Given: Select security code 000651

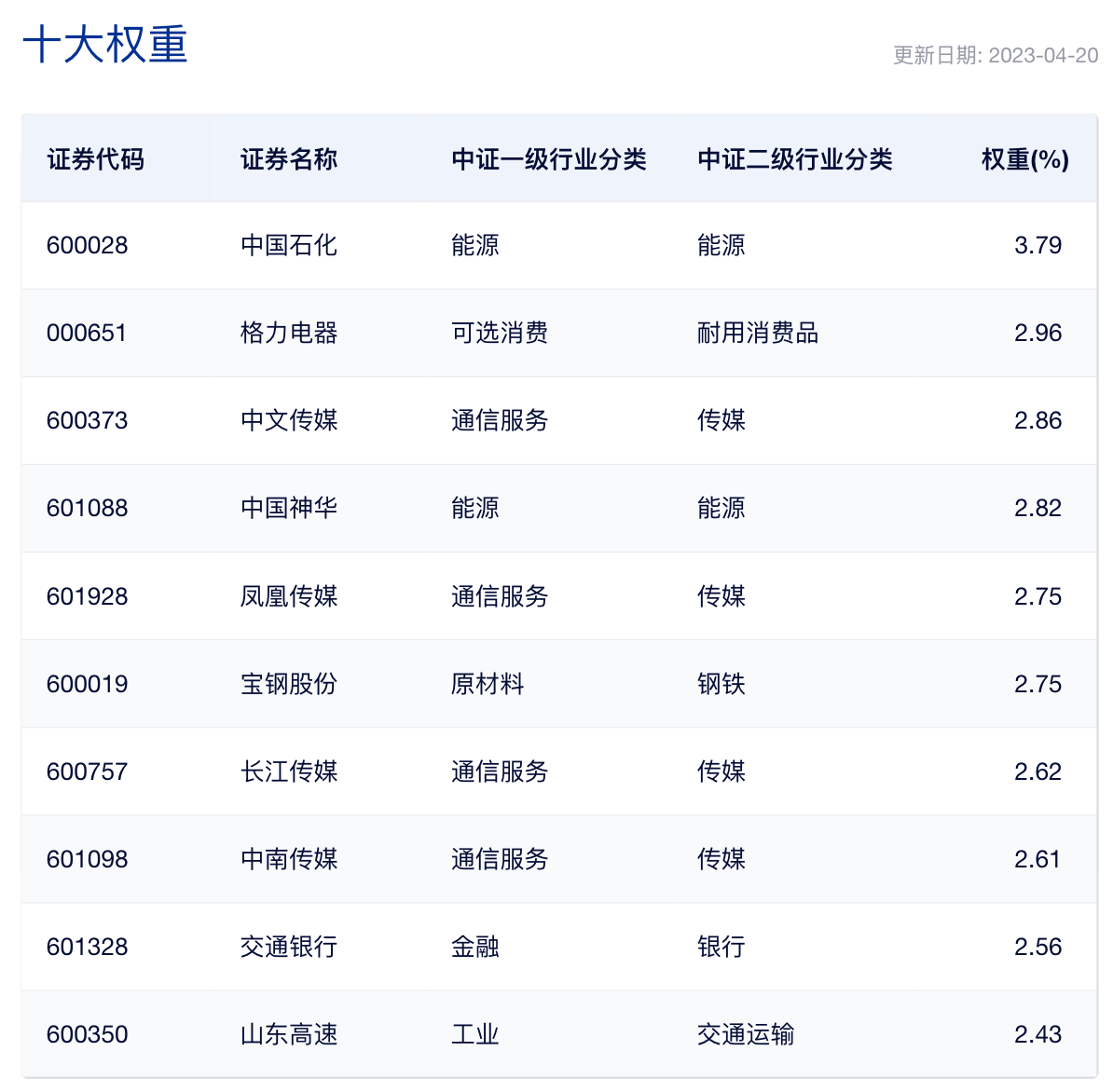Looking at the screenshot, I should point(87,333).
